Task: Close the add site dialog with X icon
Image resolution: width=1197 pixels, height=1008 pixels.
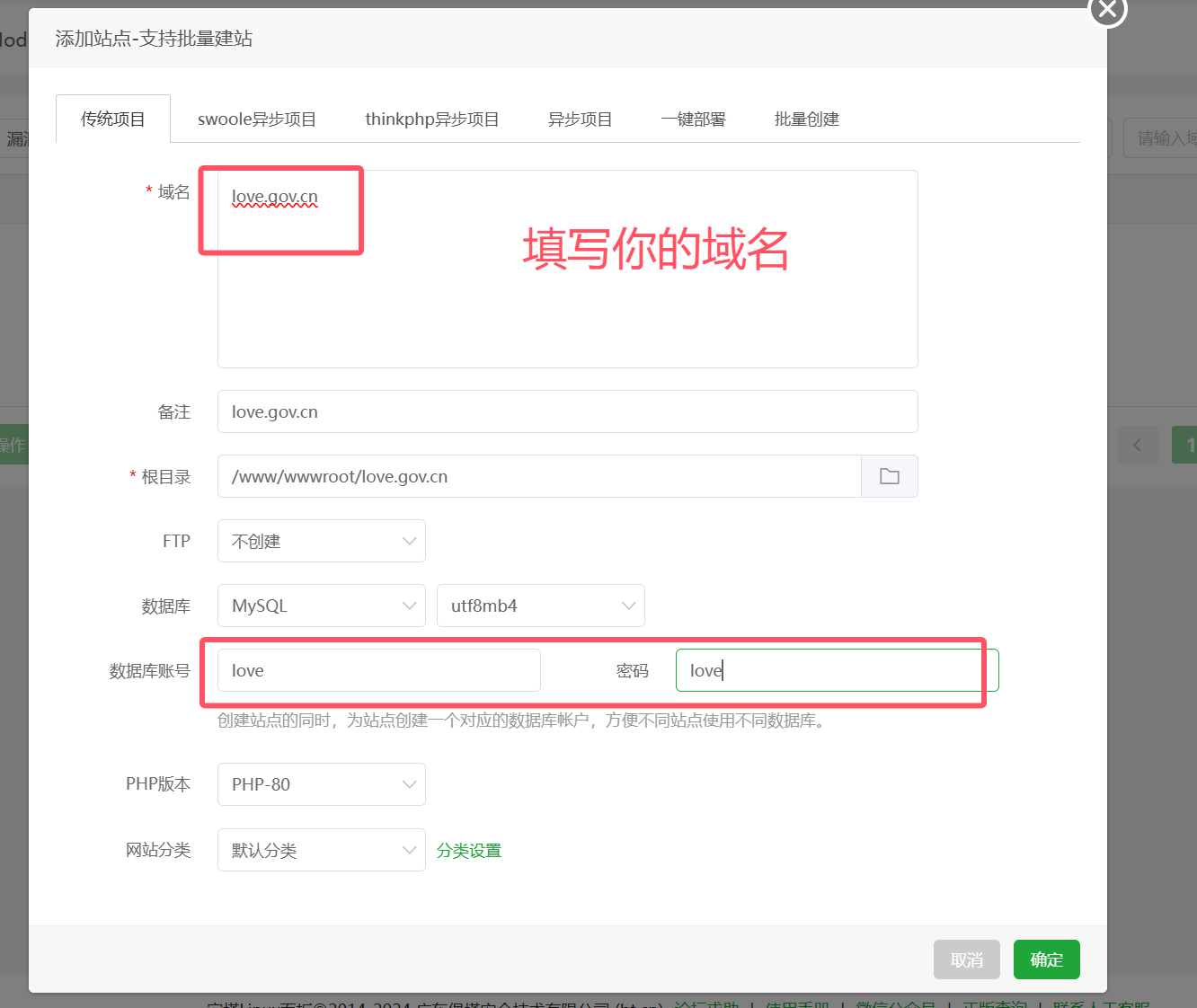Action: [x=1107, y=10]
